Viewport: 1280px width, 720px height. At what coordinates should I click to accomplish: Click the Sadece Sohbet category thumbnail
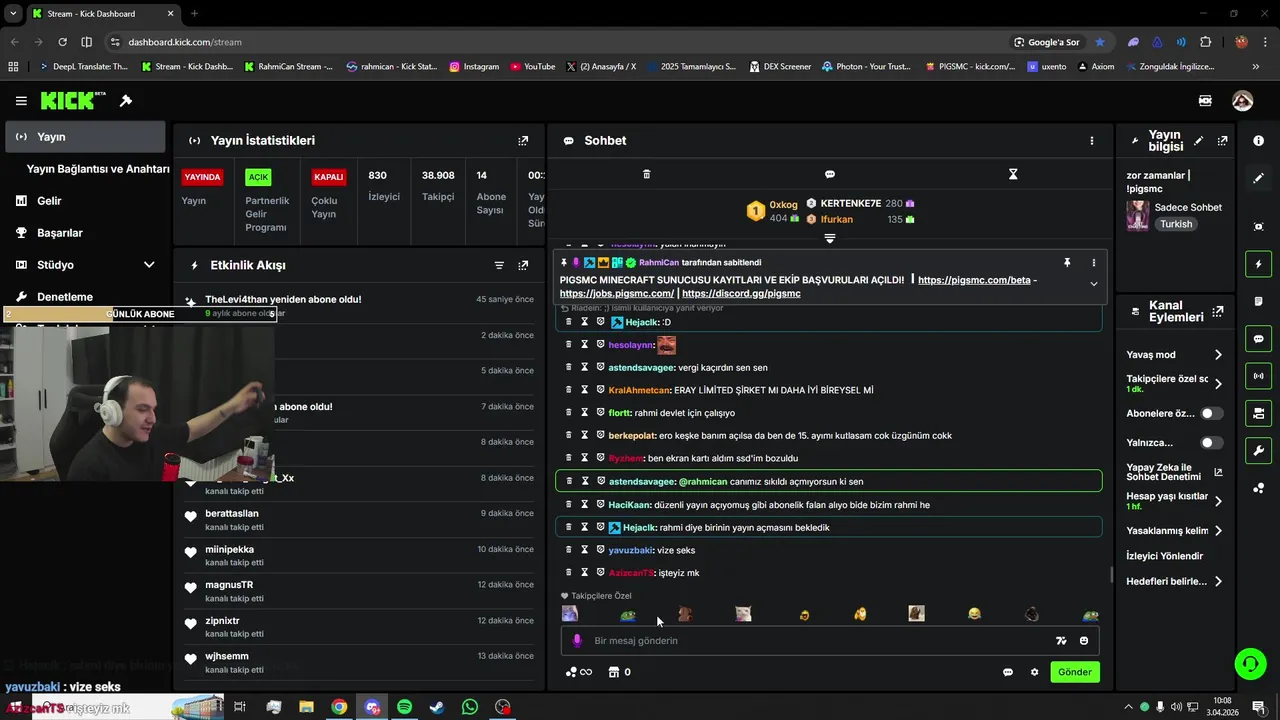[x=1137, y=215]
